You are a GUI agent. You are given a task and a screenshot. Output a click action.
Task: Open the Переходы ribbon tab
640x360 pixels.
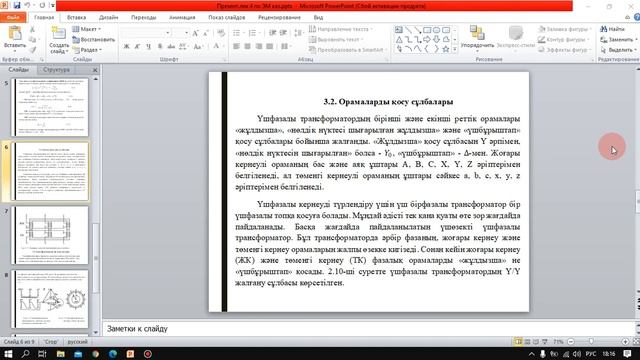pyautogui.click(x=144, y=18)
